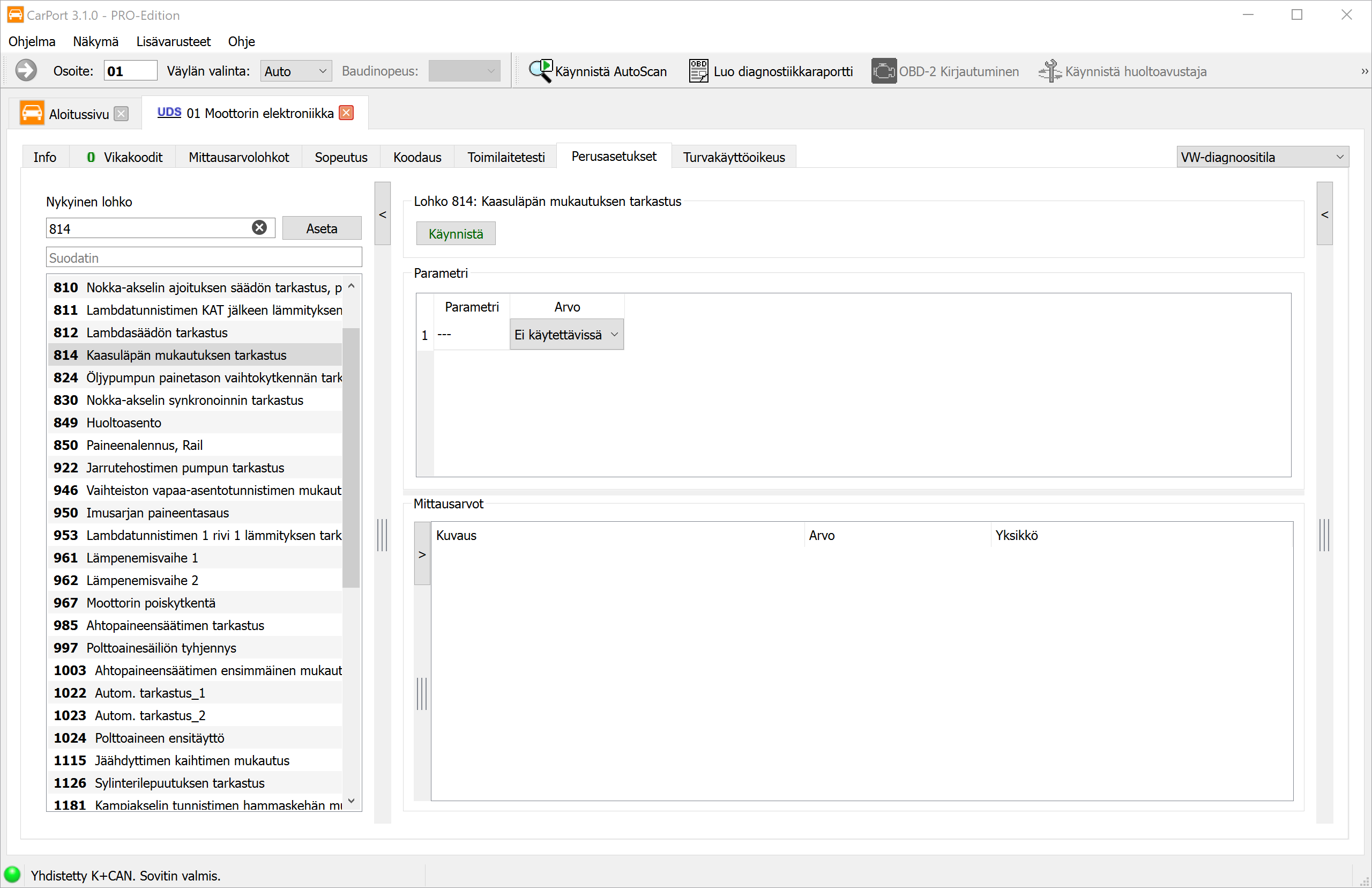Open the VW-diagnoositila dropdown
1372x888 pixels.
point(1262,157)
